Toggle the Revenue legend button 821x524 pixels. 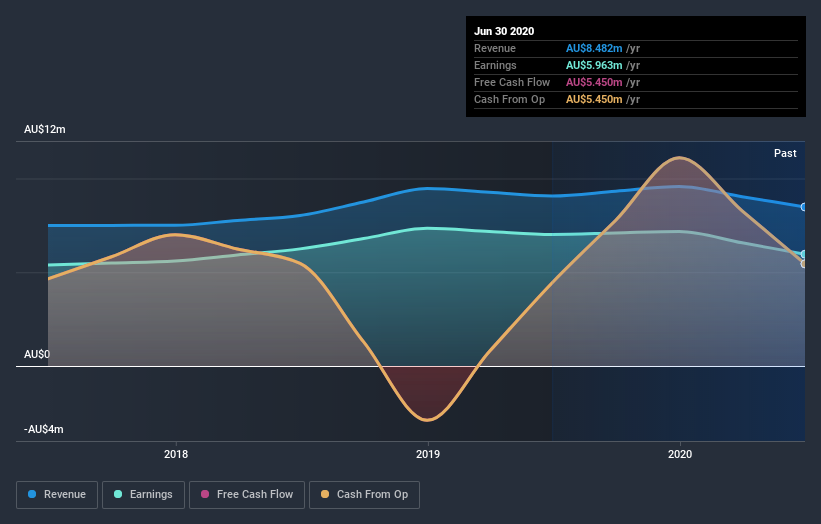coord(57,495)
